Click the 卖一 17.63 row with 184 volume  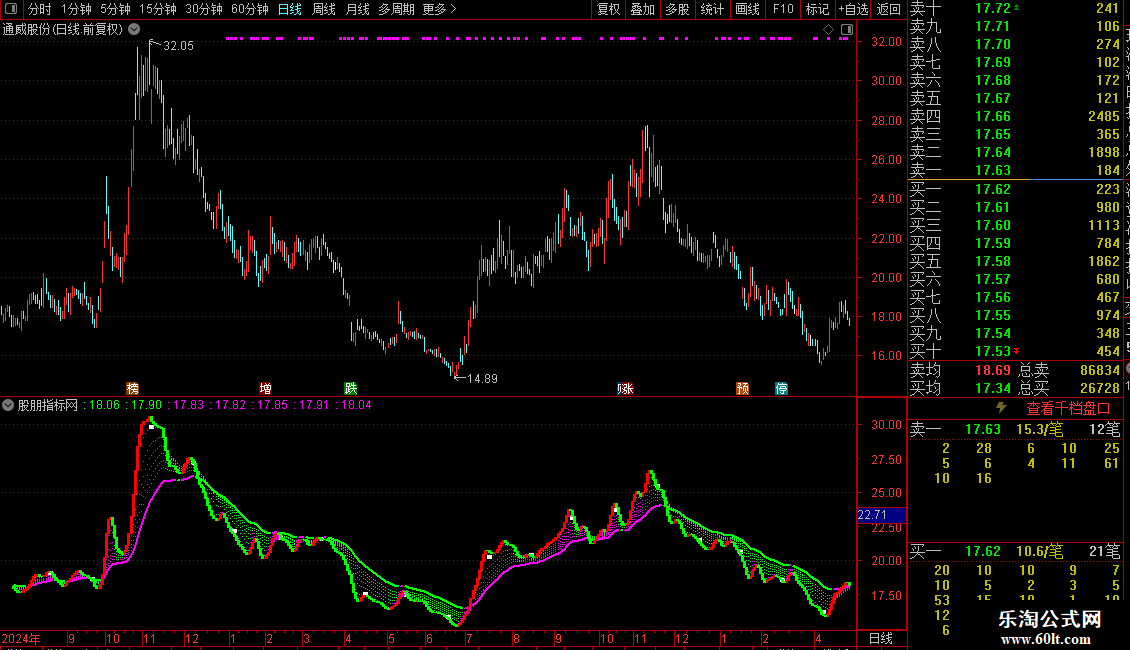coord(1015,170)
